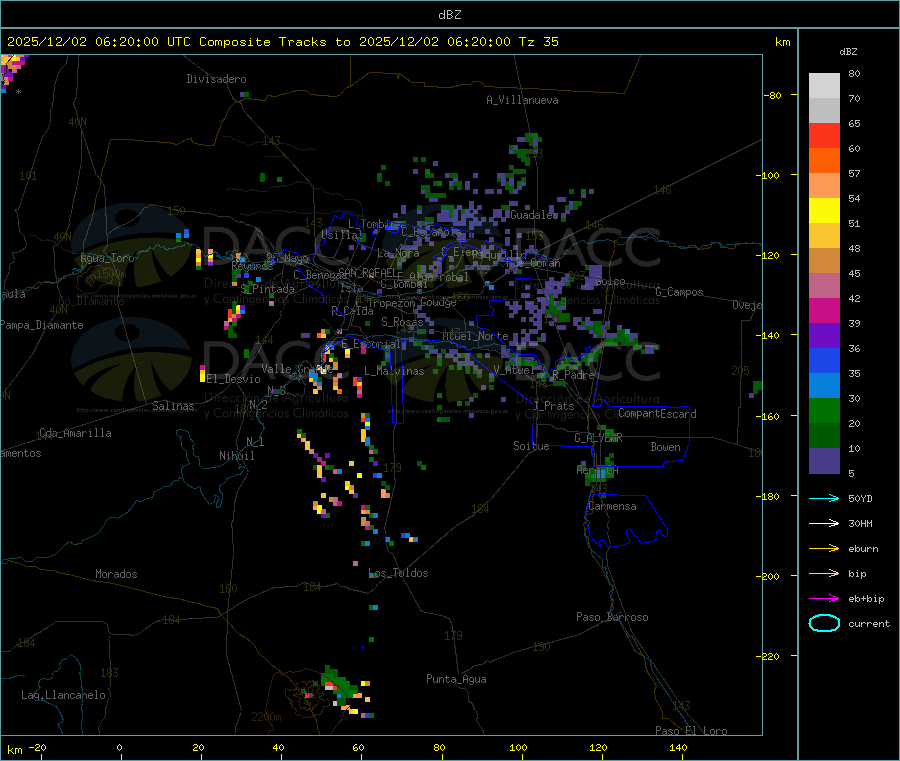This screenshot has width=900, height=761.
Task: Select the green 20 dBZ color band
Action: (x=824, y=410)
